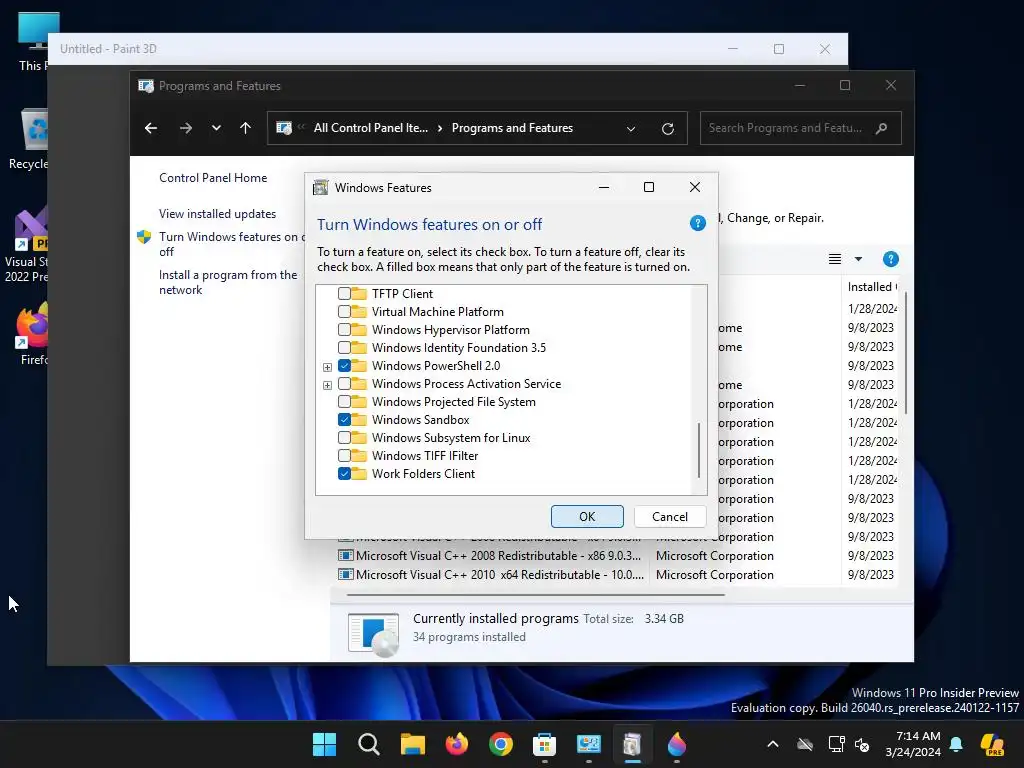Switch to Windows Features taskbar icon
1024x768 pixels.
632,744
